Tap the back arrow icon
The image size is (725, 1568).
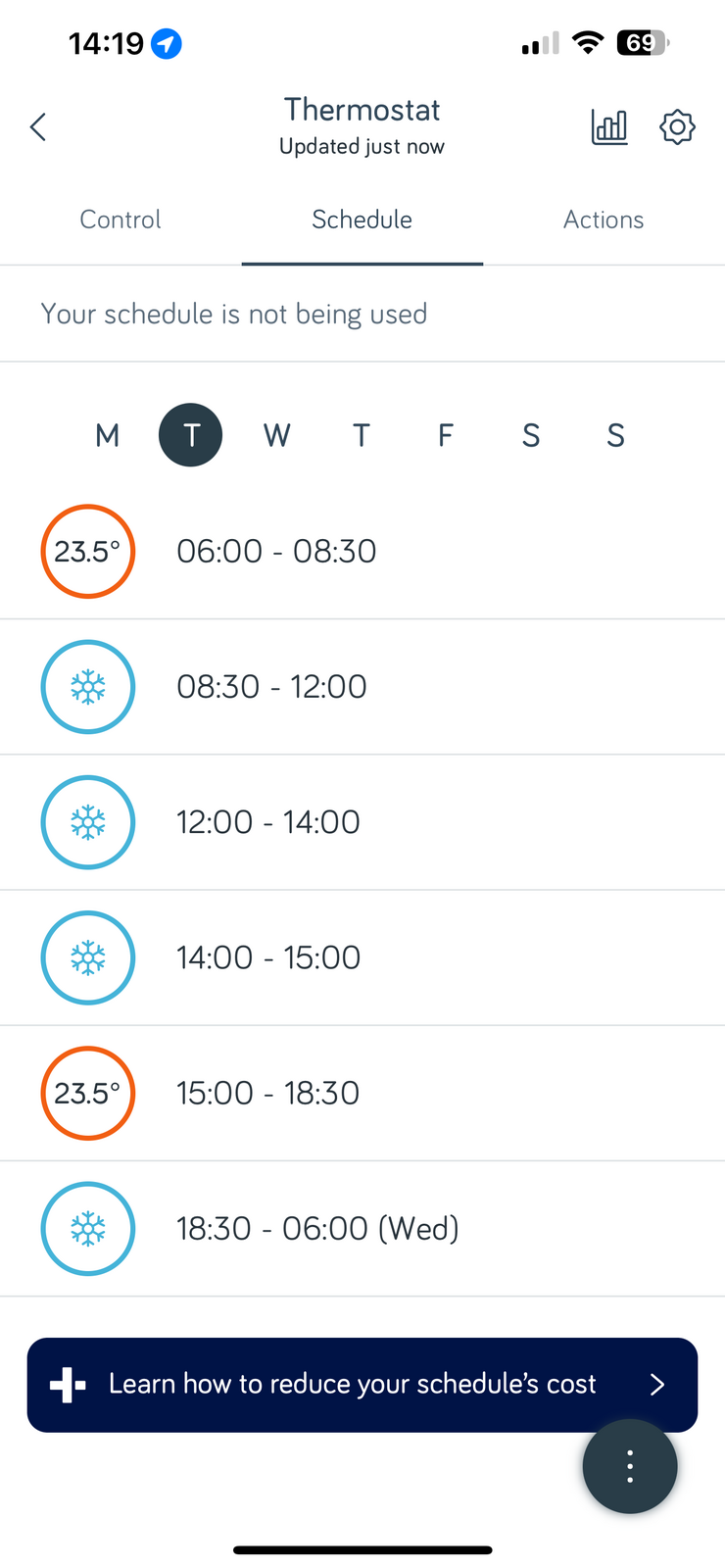click(38, 126)
